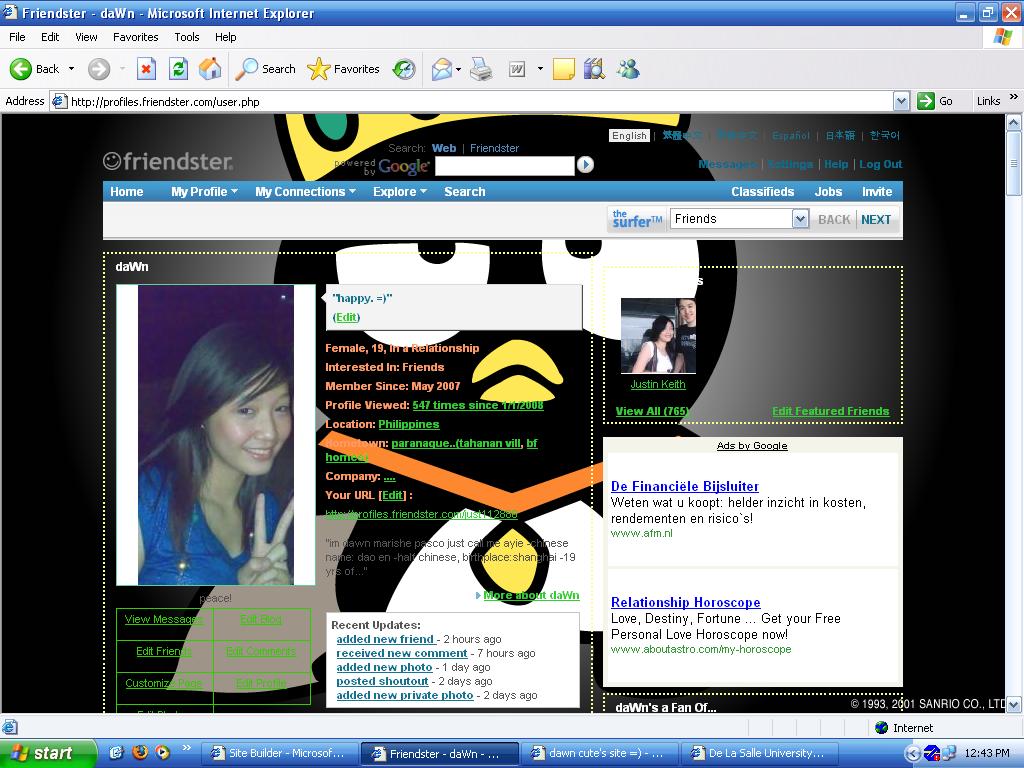Edit the 'happy. =)' shoutout via Edit link
Viewport: 1024px width, 768px height.
[x=346, y=317]
